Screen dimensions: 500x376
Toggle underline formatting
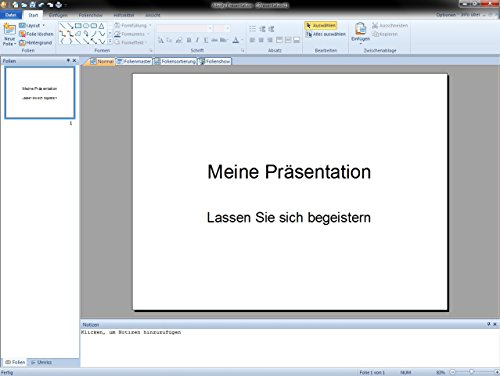point(206,40)
